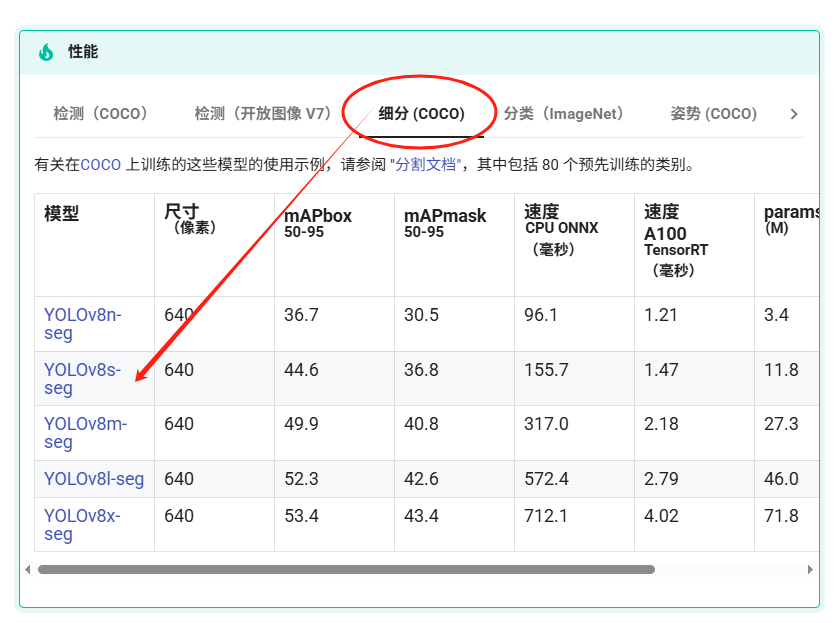Screen dimensions: 834x623
Task: Click the table scrollbar left arrow
Action: [x=28, y=569]
